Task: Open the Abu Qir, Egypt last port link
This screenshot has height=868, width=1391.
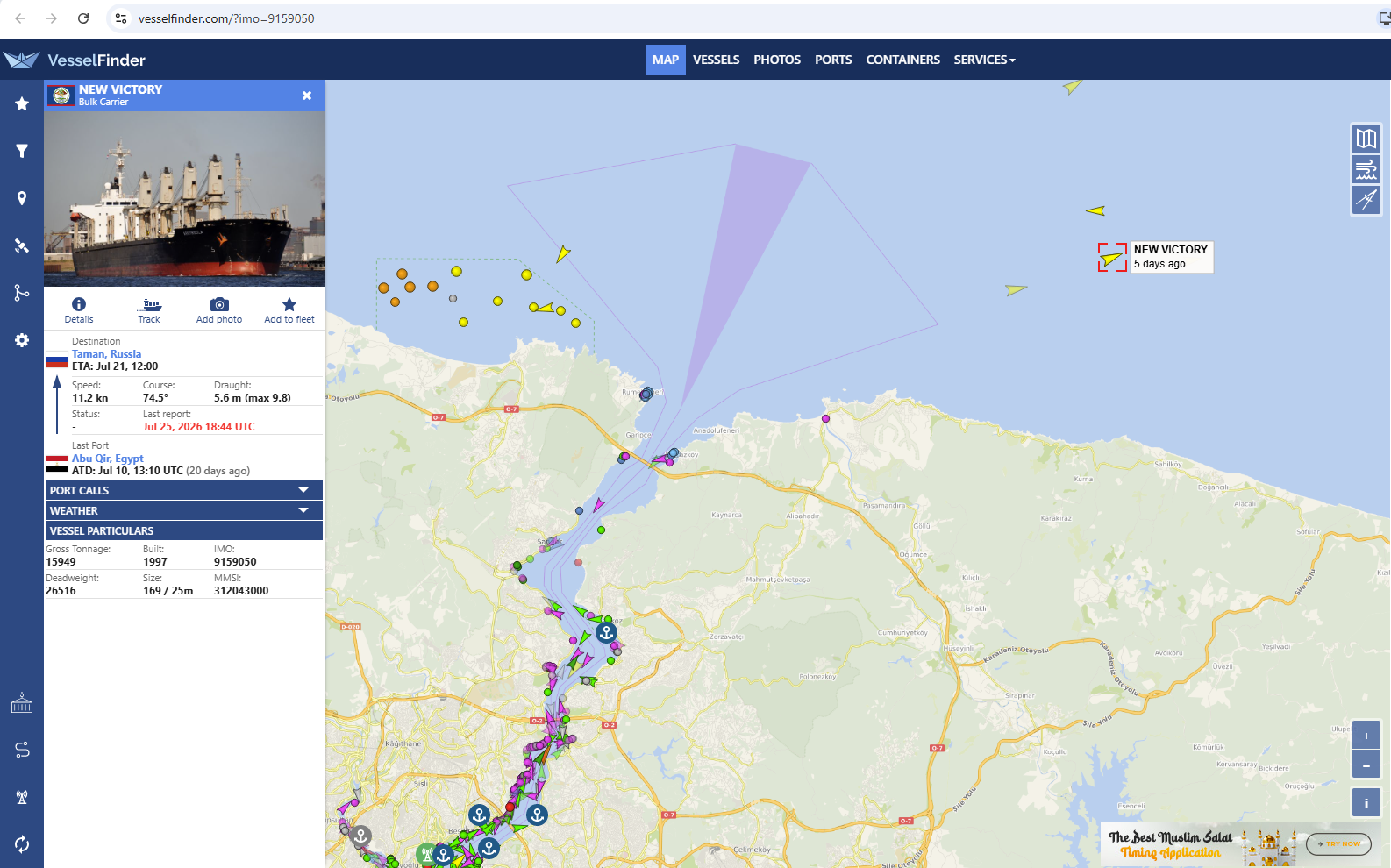Action: [x=108, y=459]
